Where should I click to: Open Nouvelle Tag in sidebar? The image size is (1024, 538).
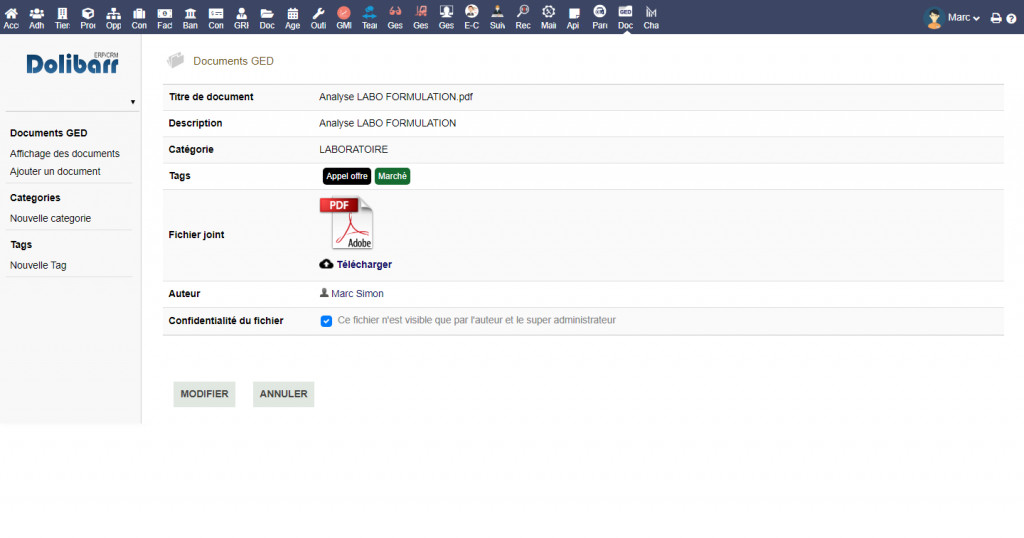click(38, 265)
